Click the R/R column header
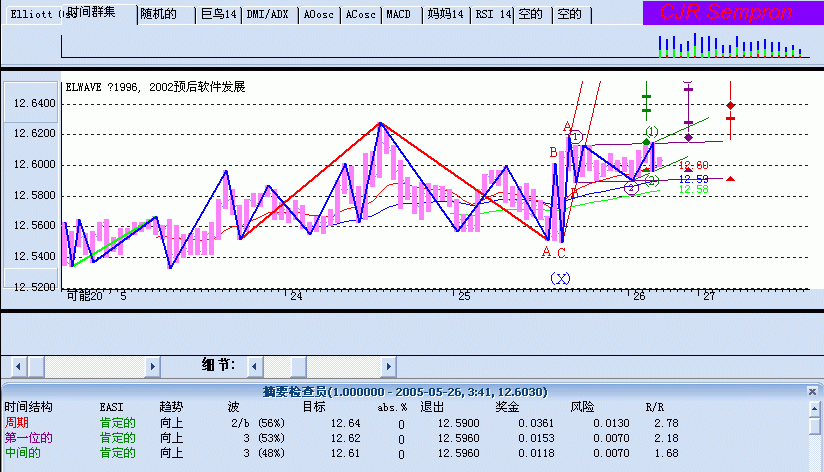 pyautogui.click(x=655, y=407)
